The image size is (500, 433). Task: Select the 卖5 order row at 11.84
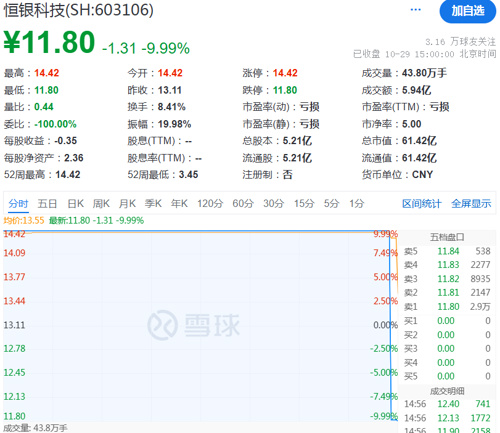(447, 251)
